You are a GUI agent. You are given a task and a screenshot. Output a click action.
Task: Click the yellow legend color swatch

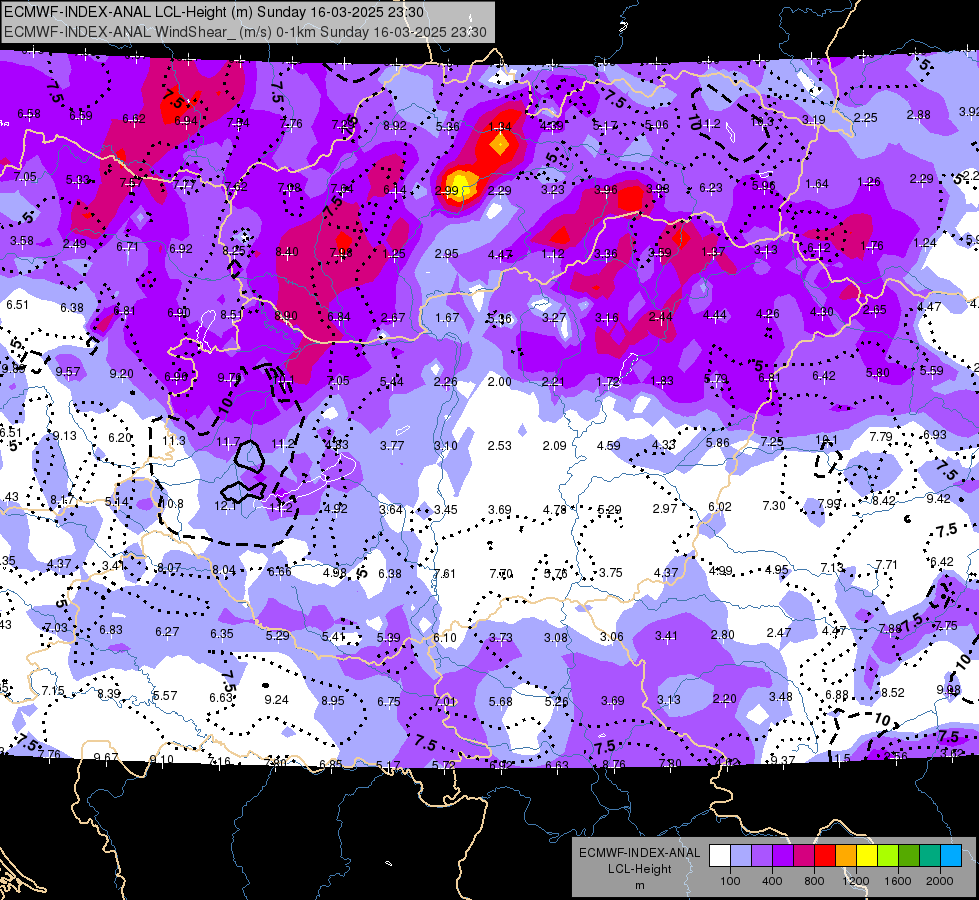pos(867,856)
